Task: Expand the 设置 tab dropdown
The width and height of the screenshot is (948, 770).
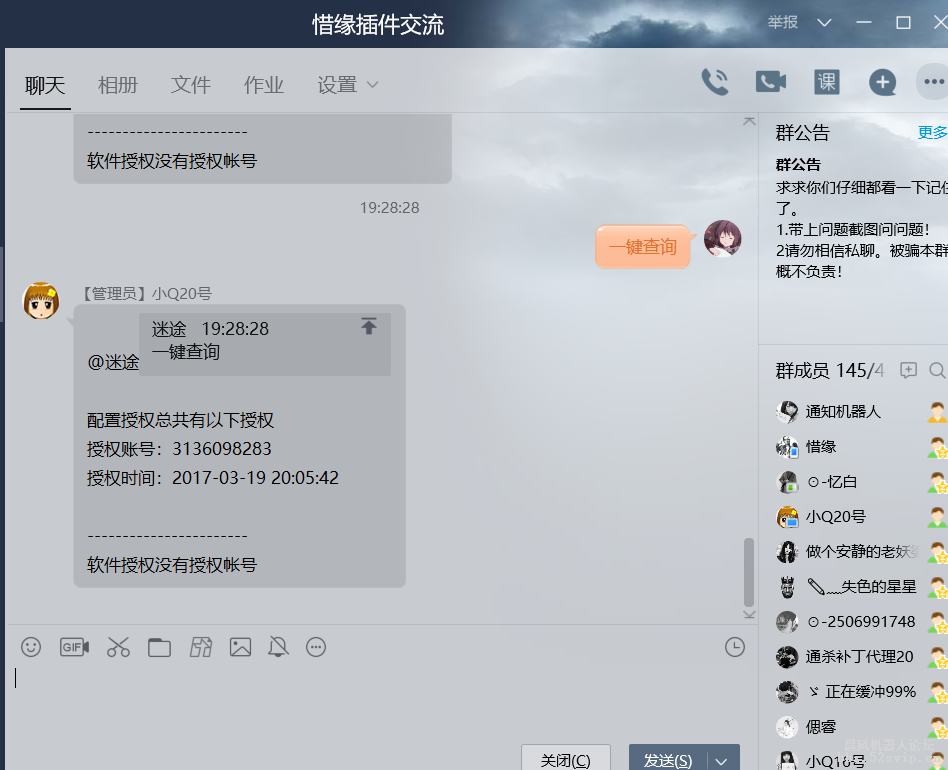Action: pyautogui.click(x=371, y=86)
